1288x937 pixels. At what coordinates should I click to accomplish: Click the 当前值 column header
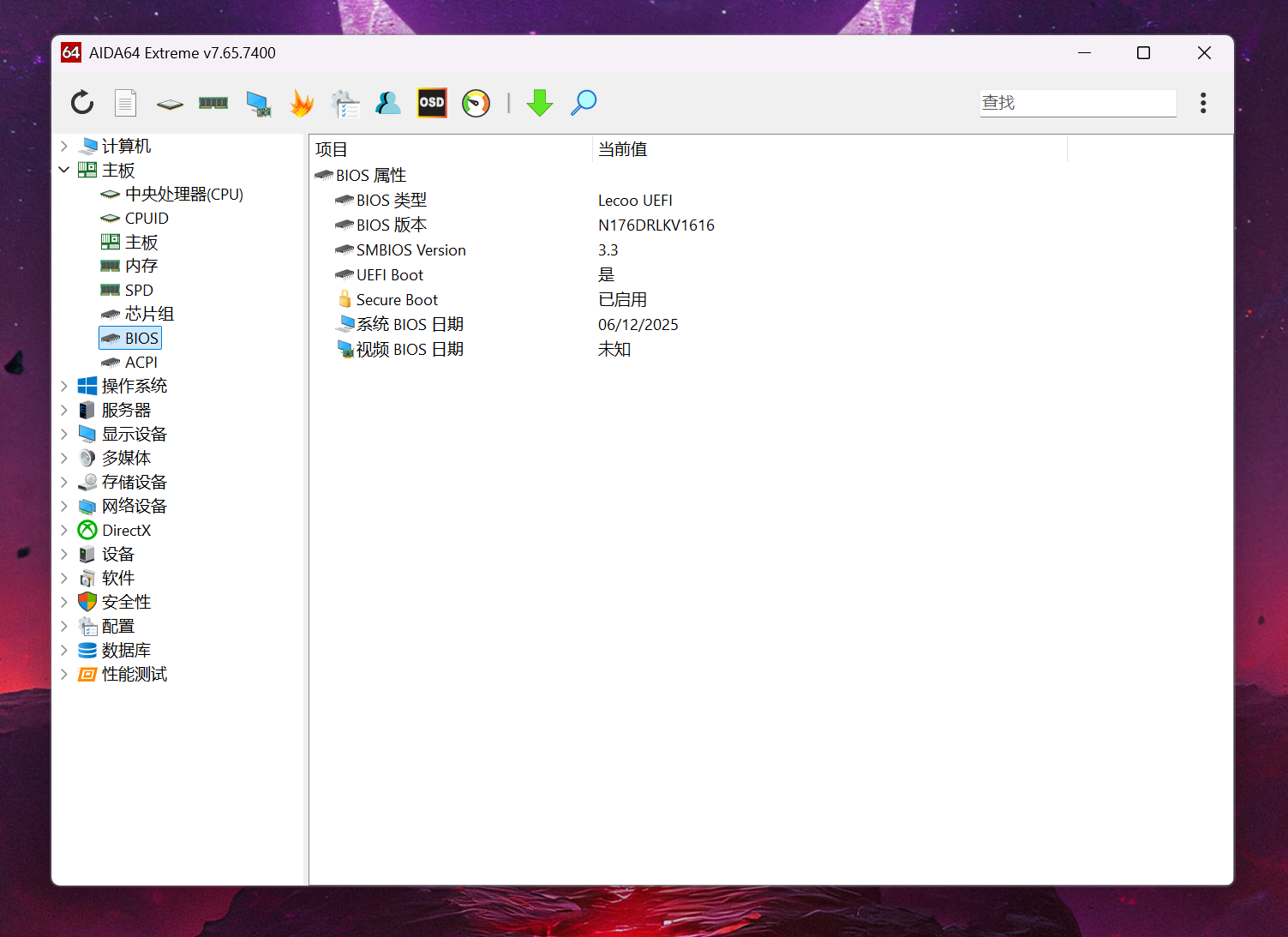830,149
